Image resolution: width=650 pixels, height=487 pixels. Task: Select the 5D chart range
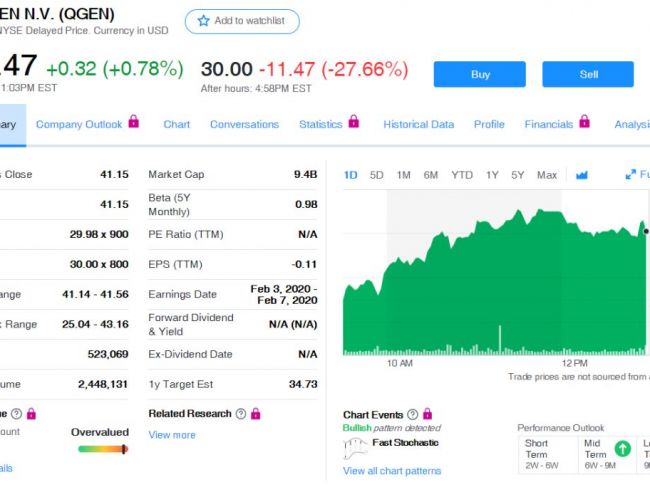(376, 175)
